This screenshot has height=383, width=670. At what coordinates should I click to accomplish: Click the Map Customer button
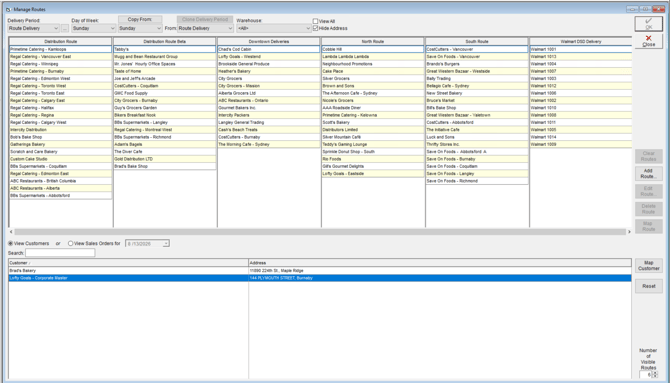(x=648, y=265)
